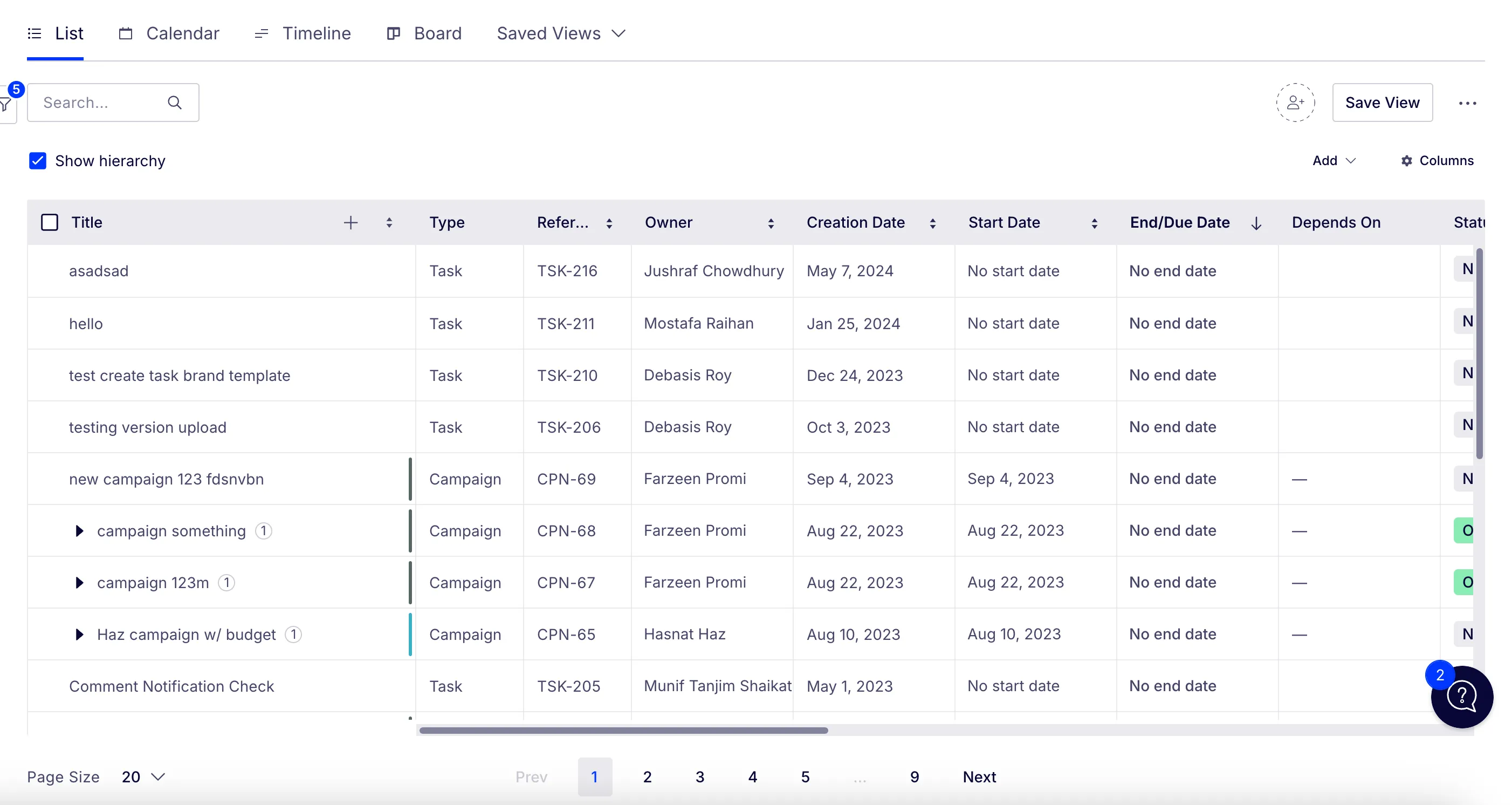Click the Columns gear icon

click(1406, 161)
